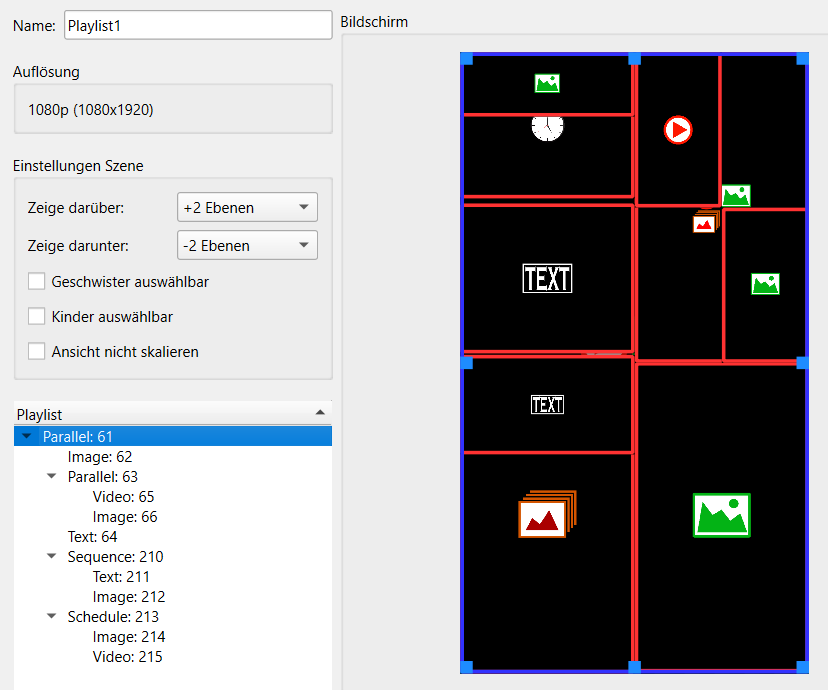
Task: Select the Text: 64 tree item
Action: pyautogui.click(x=92, y=537)
